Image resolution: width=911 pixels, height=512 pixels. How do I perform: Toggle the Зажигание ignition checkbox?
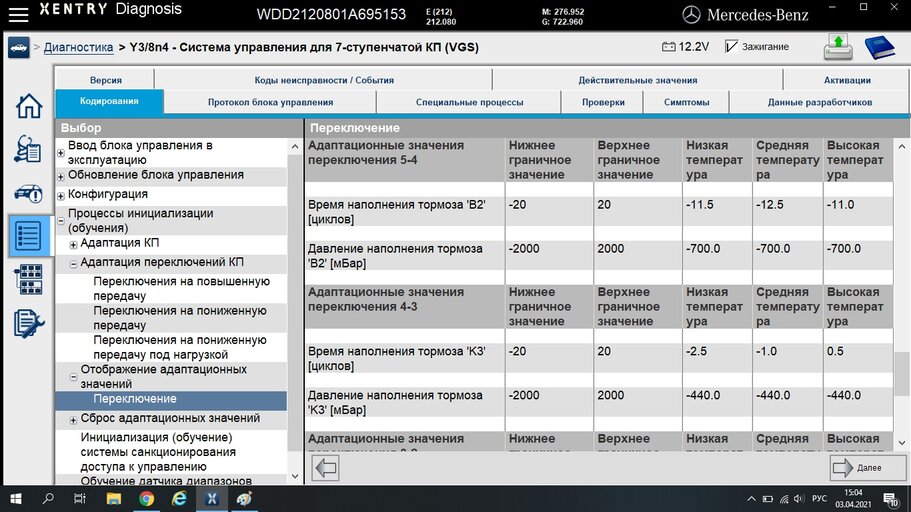pyautogui.click(x=731, y=46)
